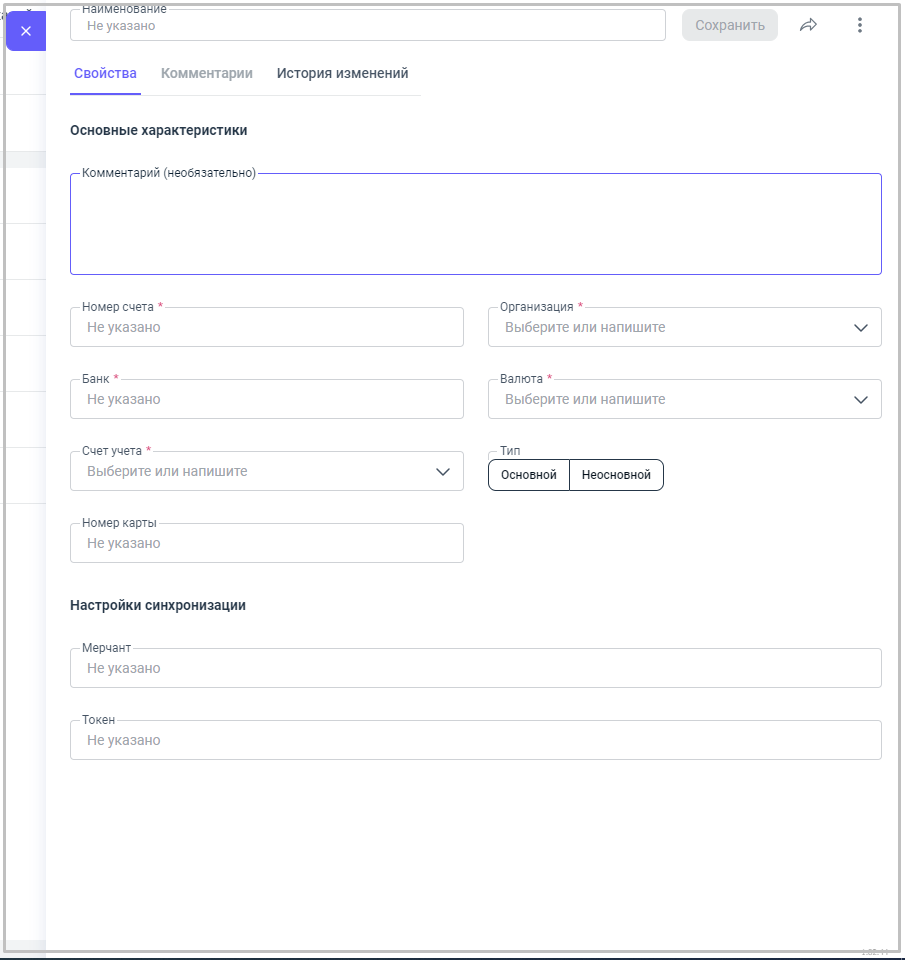The image size is (905, 960).
Task: Click into the Наименование field
Action: (367, 26)
